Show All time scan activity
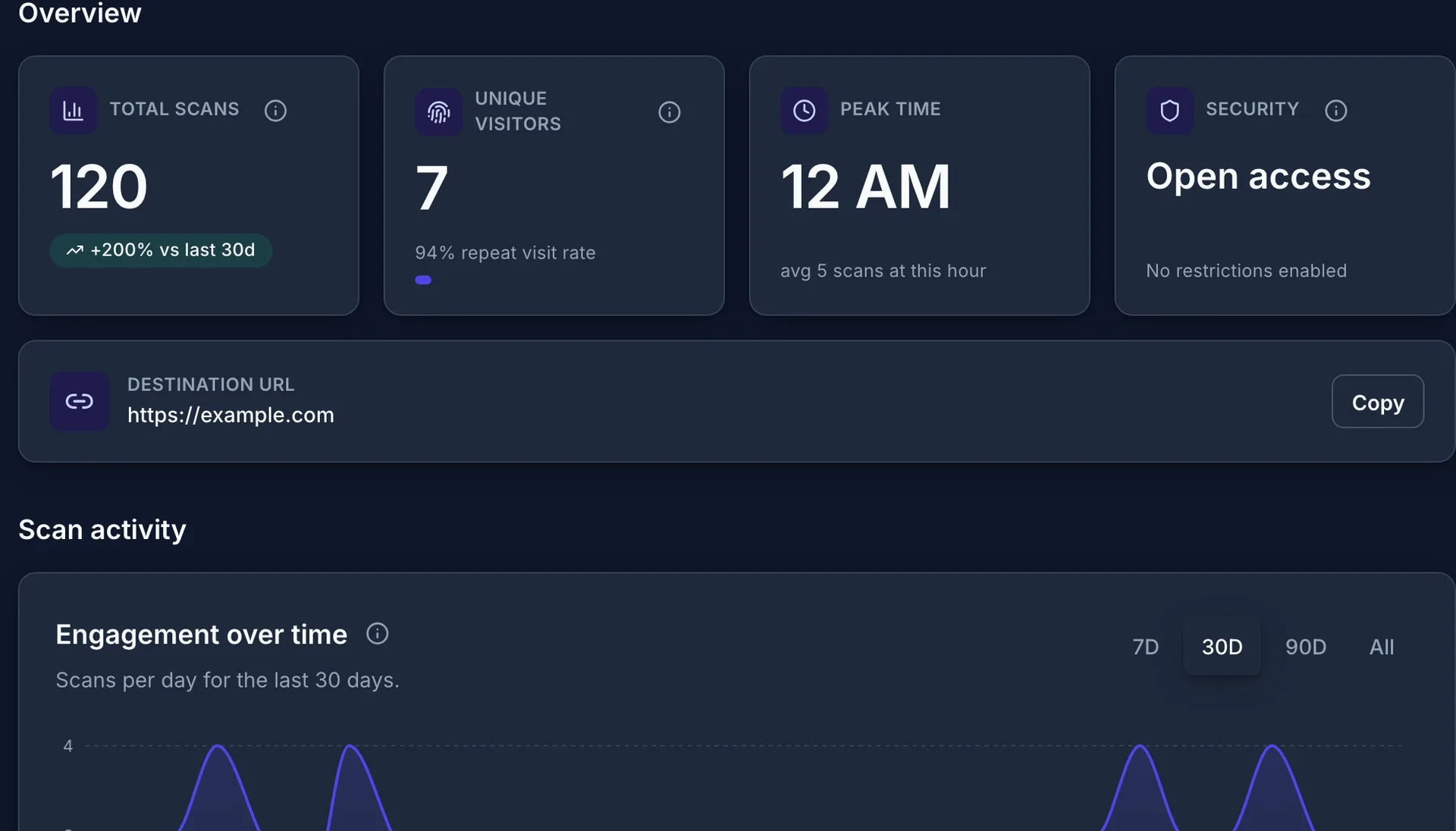 [x=1381, y=647]
